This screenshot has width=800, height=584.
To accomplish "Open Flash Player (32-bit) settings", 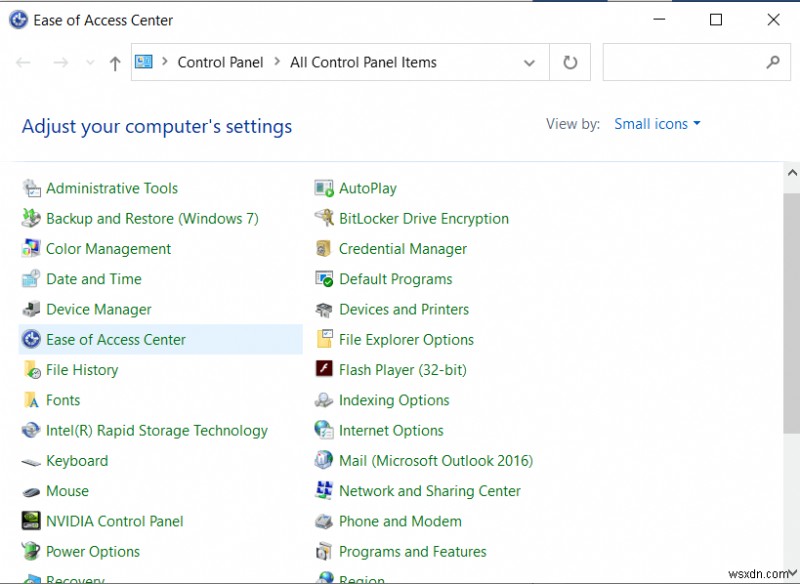I will coord(404,369).
